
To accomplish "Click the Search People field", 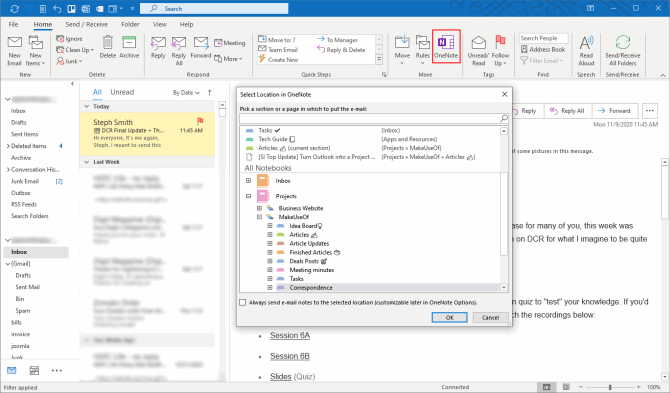I will point(544,38).
